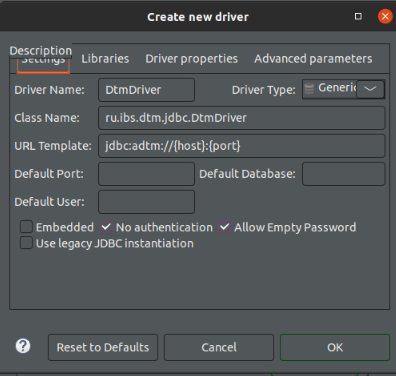Confirm with the OK button
The image size is (396, 376).
click(x=335, y=347)
